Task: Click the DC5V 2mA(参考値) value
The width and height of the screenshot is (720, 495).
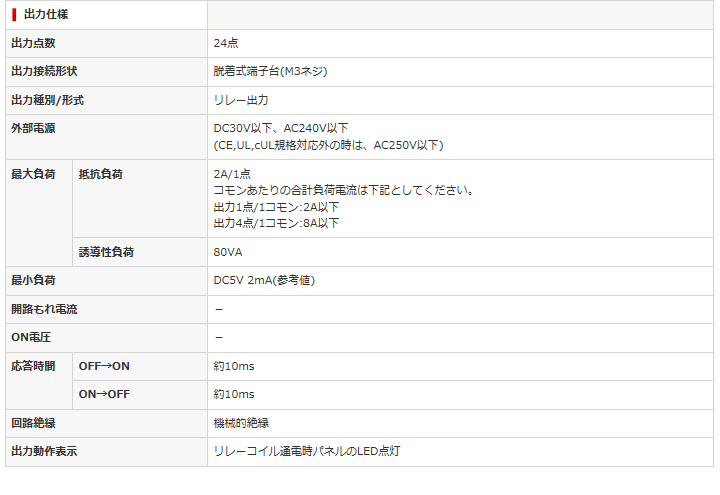Action: [264, 280]
